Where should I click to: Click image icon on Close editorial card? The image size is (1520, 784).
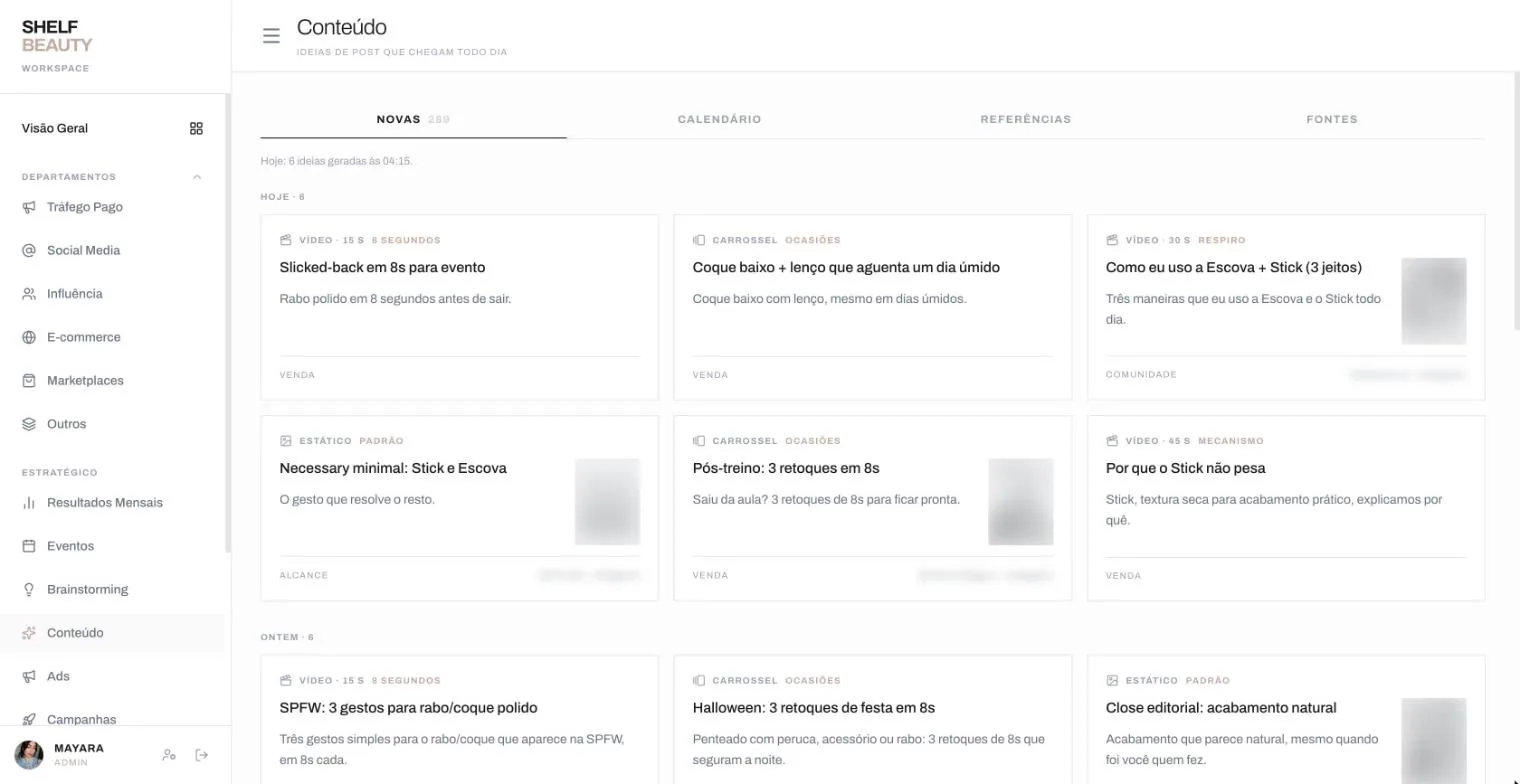[x=1112, y=681]
